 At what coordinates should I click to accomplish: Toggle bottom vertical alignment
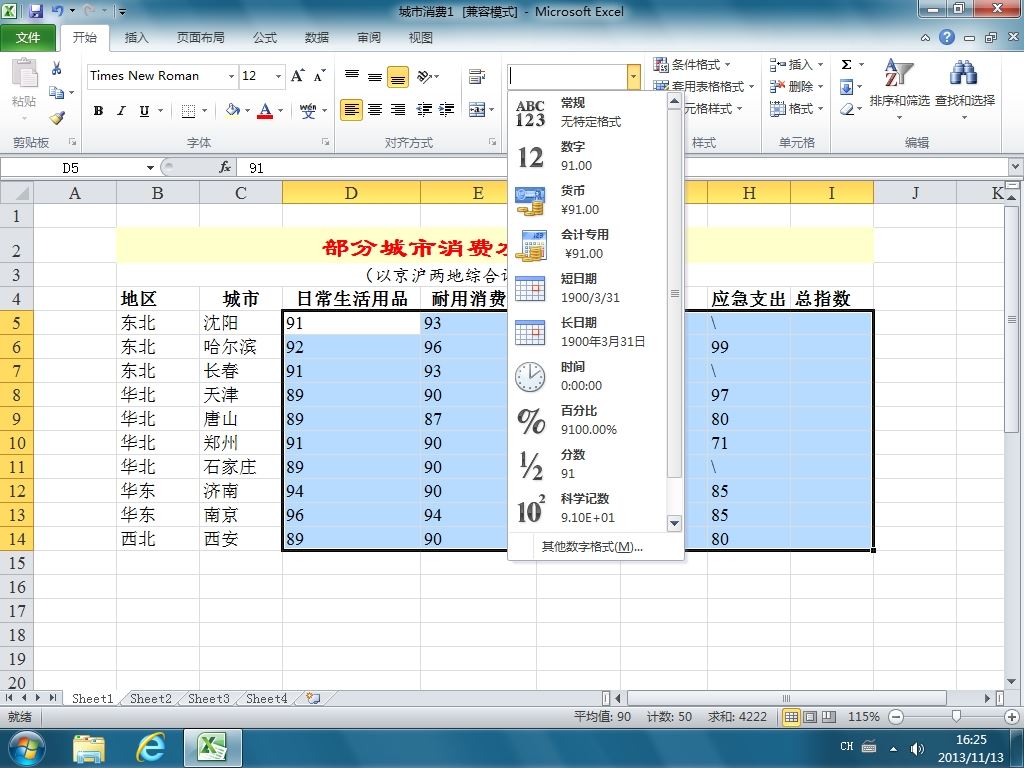398,76
